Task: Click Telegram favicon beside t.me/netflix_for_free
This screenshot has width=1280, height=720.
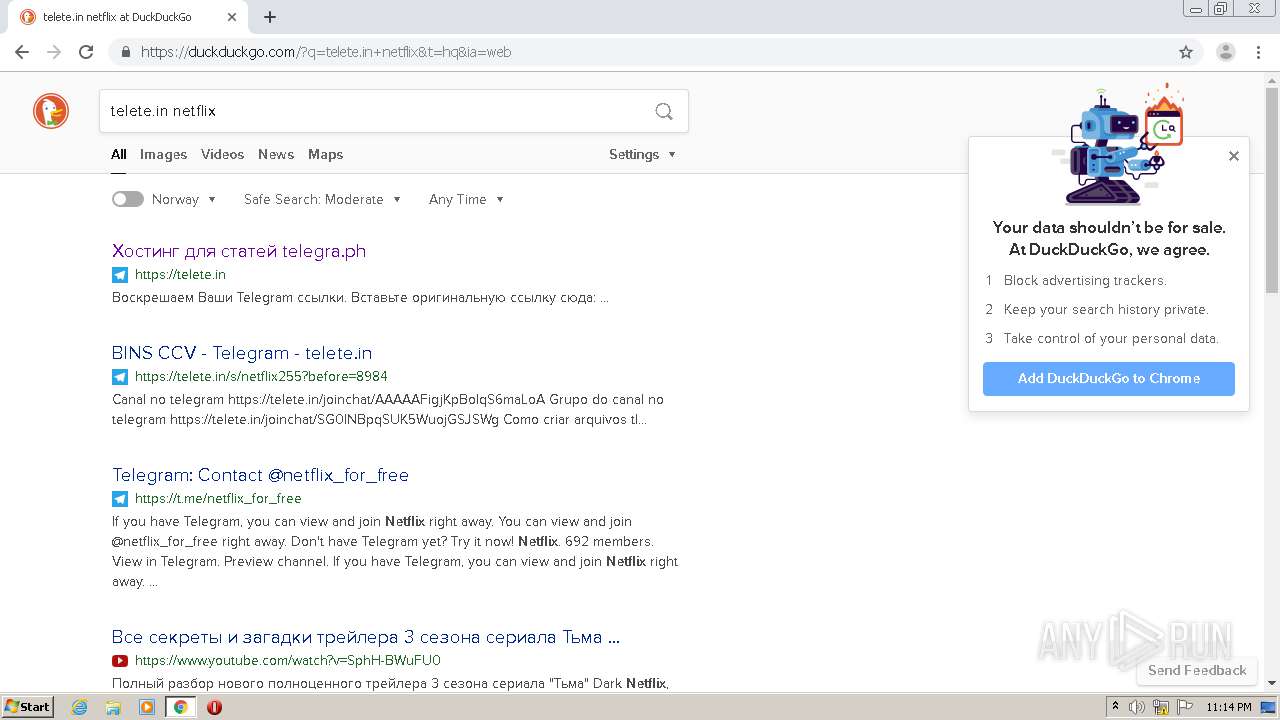Action: pos(120,499)
